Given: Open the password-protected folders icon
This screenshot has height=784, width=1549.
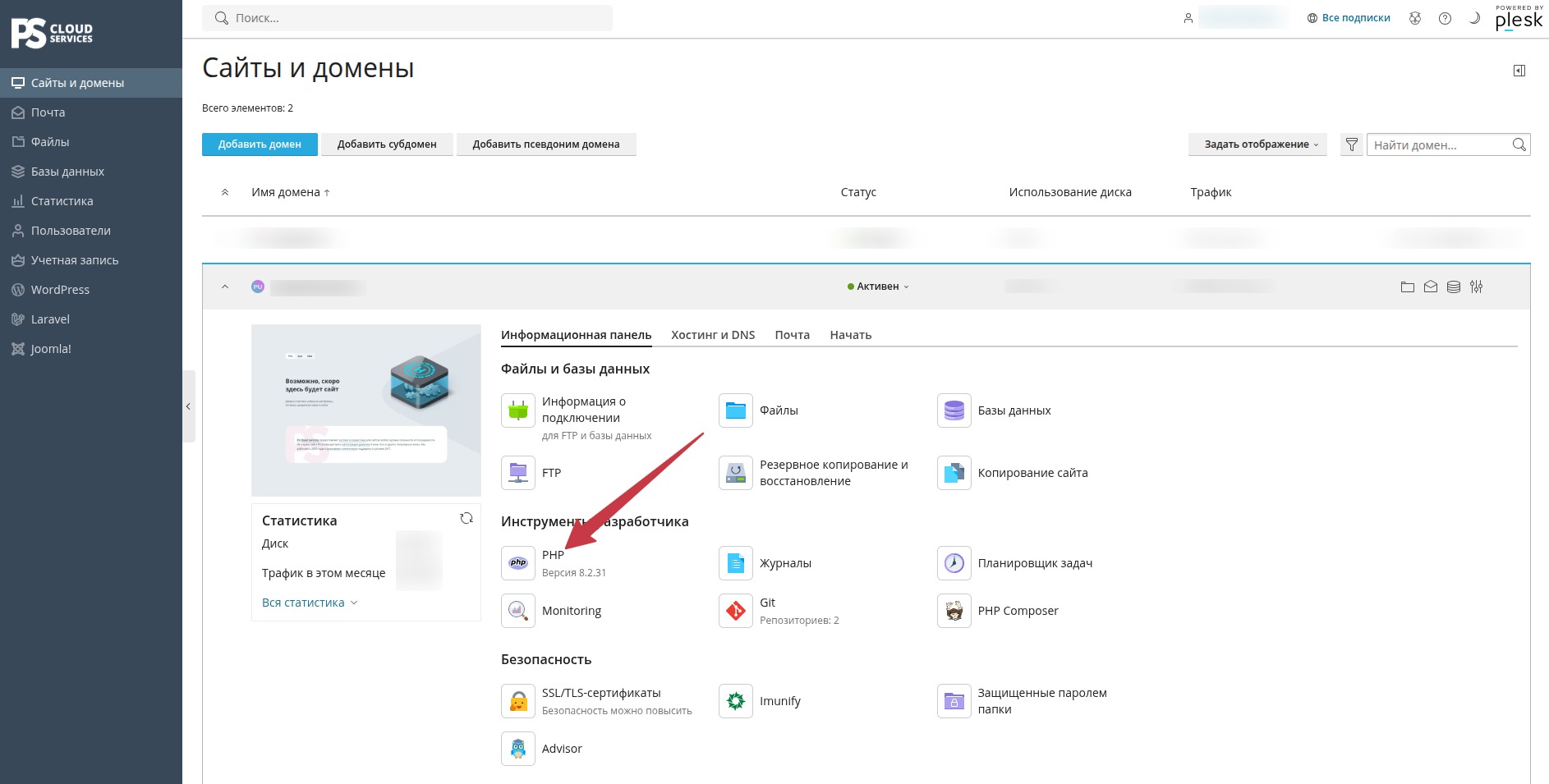Looking at the screenshot, I should point(954,701).
